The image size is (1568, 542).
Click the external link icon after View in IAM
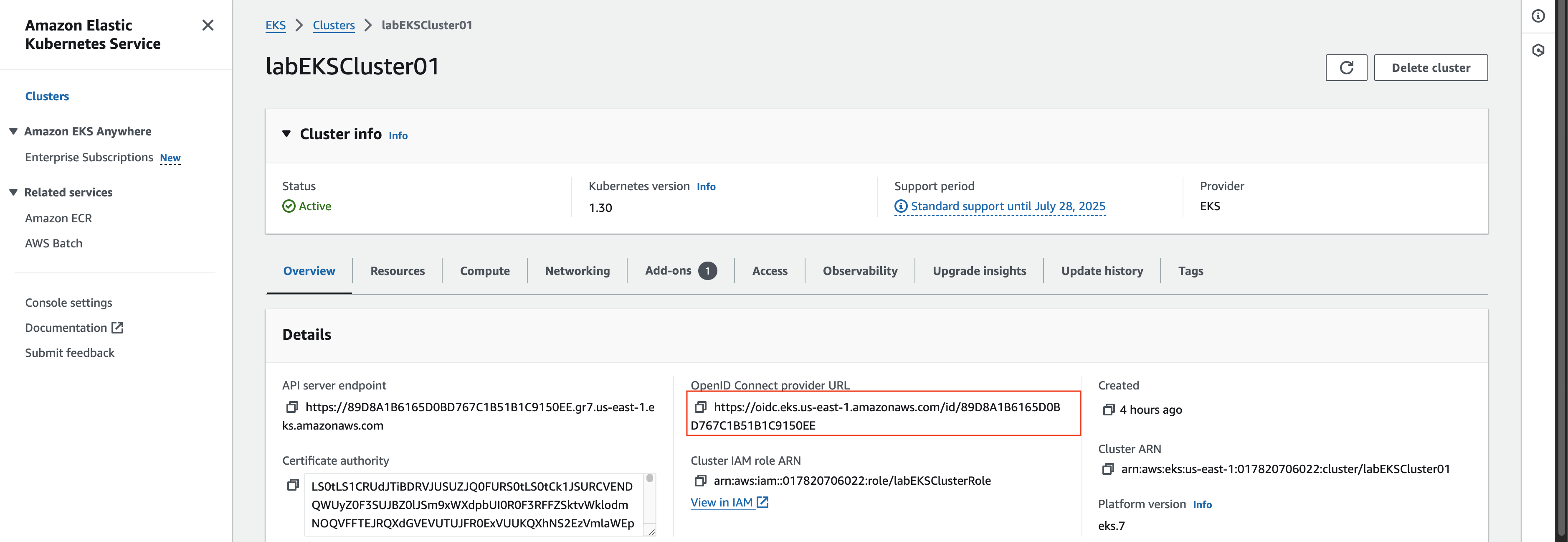point(762,502)
